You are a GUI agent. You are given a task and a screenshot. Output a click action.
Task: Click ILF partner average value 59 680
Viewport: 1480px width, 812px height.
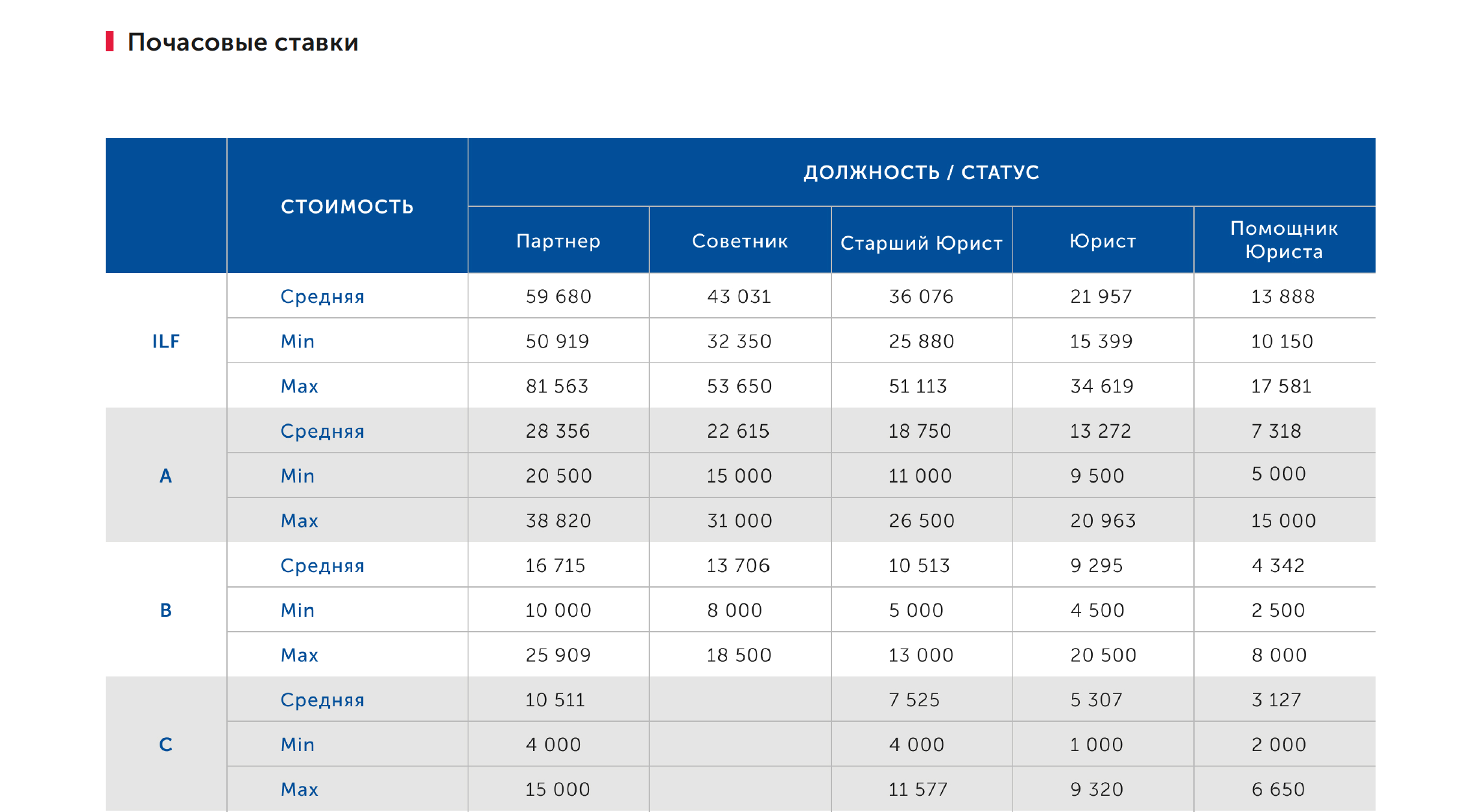[x=558, y=296]
